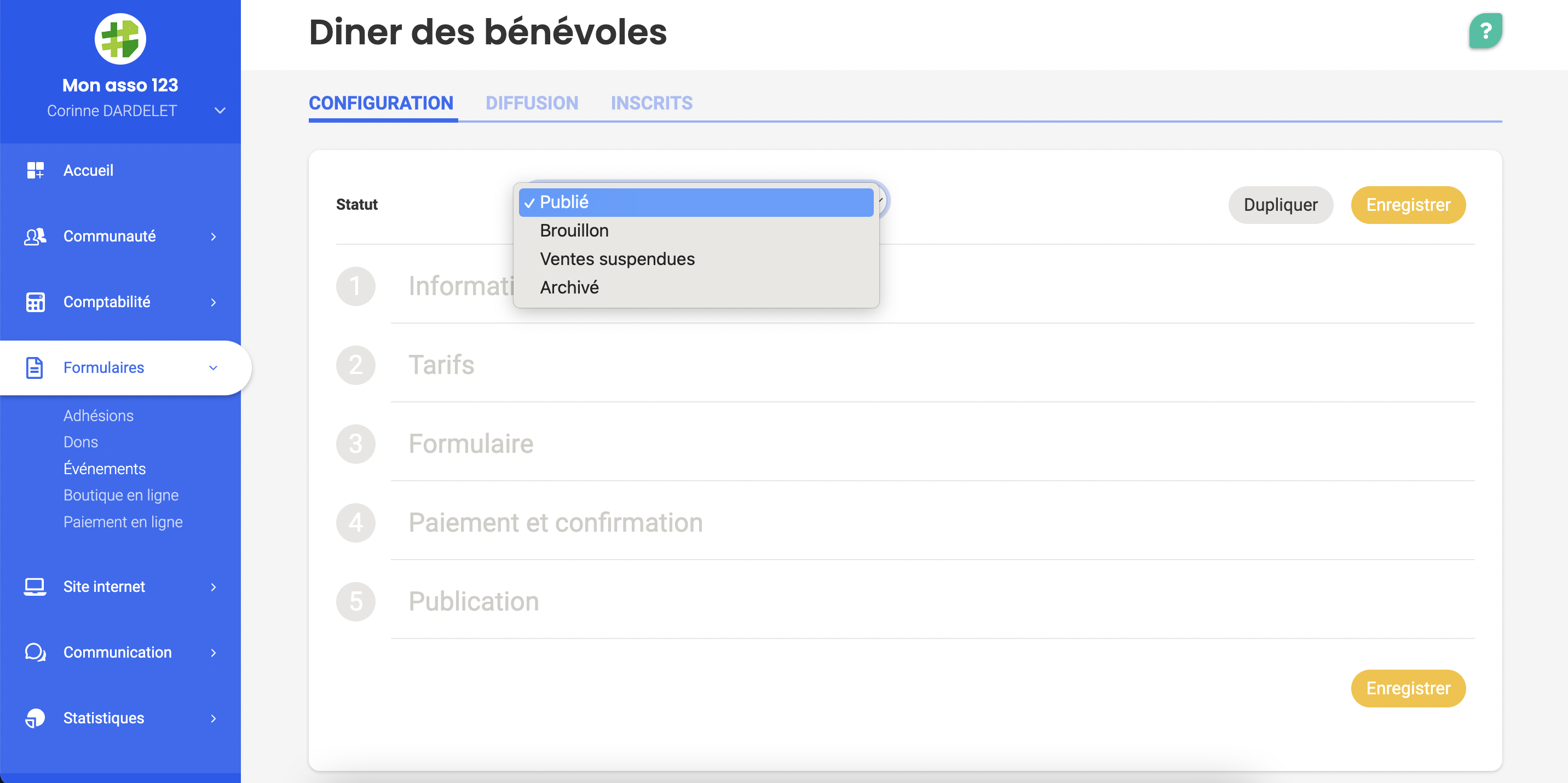The image size is (1568, 783).
Task: Click the Accueil dashboard icon
Action: [35, 170]
